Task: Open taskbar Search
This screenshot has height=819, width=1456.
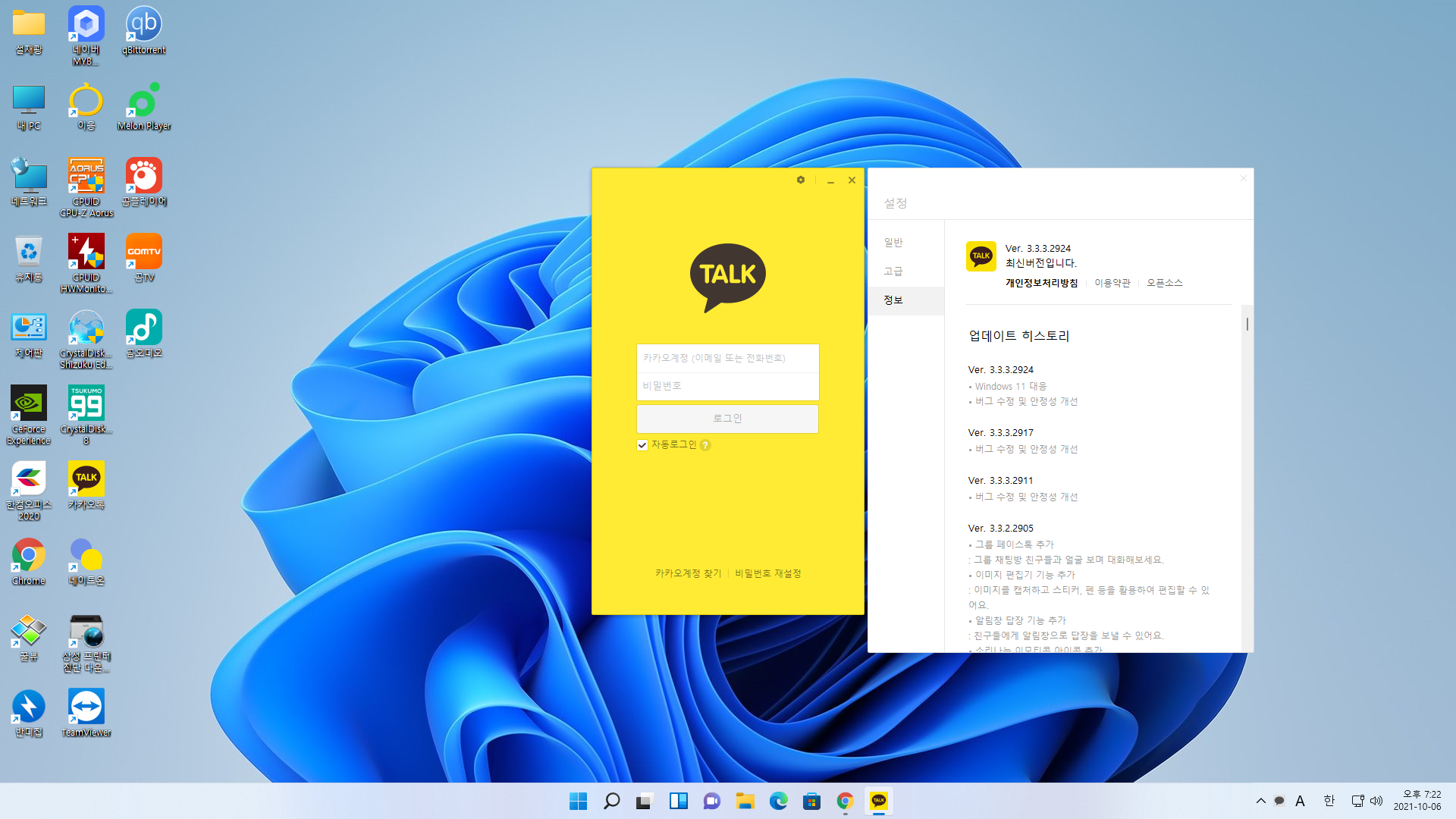Action: tap(611, 801)
